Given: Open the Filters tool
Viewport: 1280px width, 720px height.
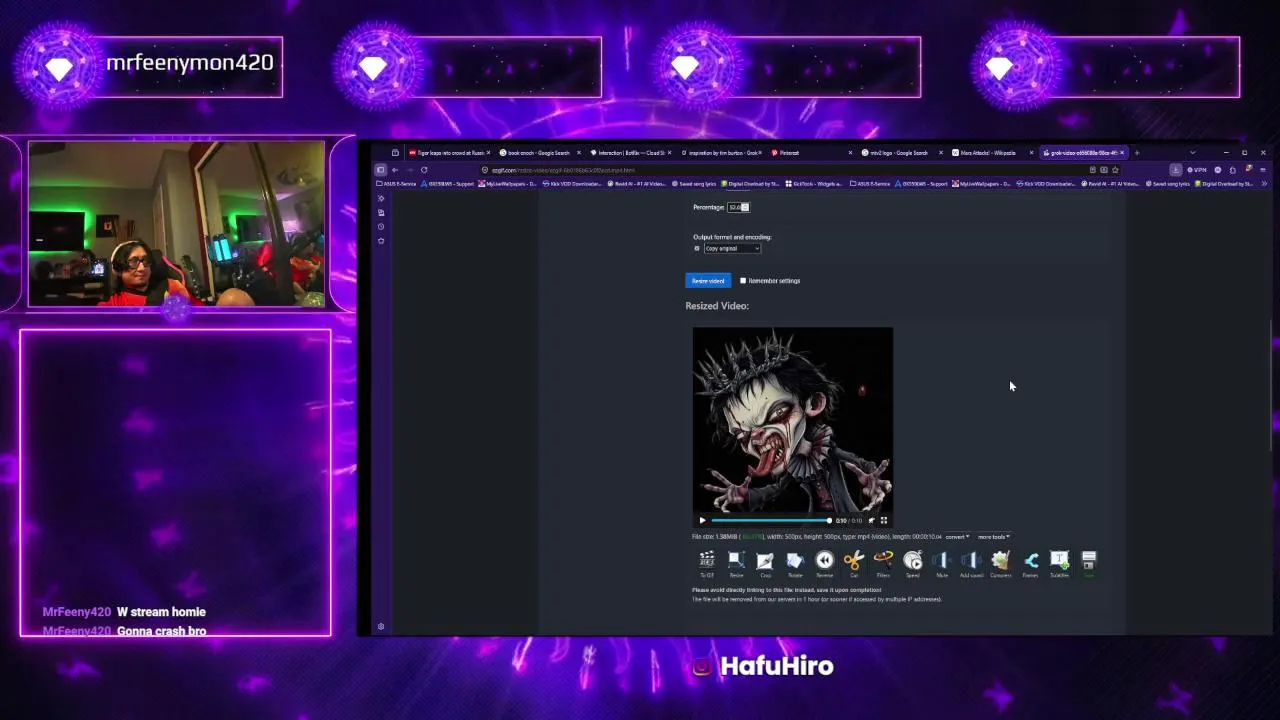Looking at the screenshot, I should pyautogui.click(x=883, y=563).
